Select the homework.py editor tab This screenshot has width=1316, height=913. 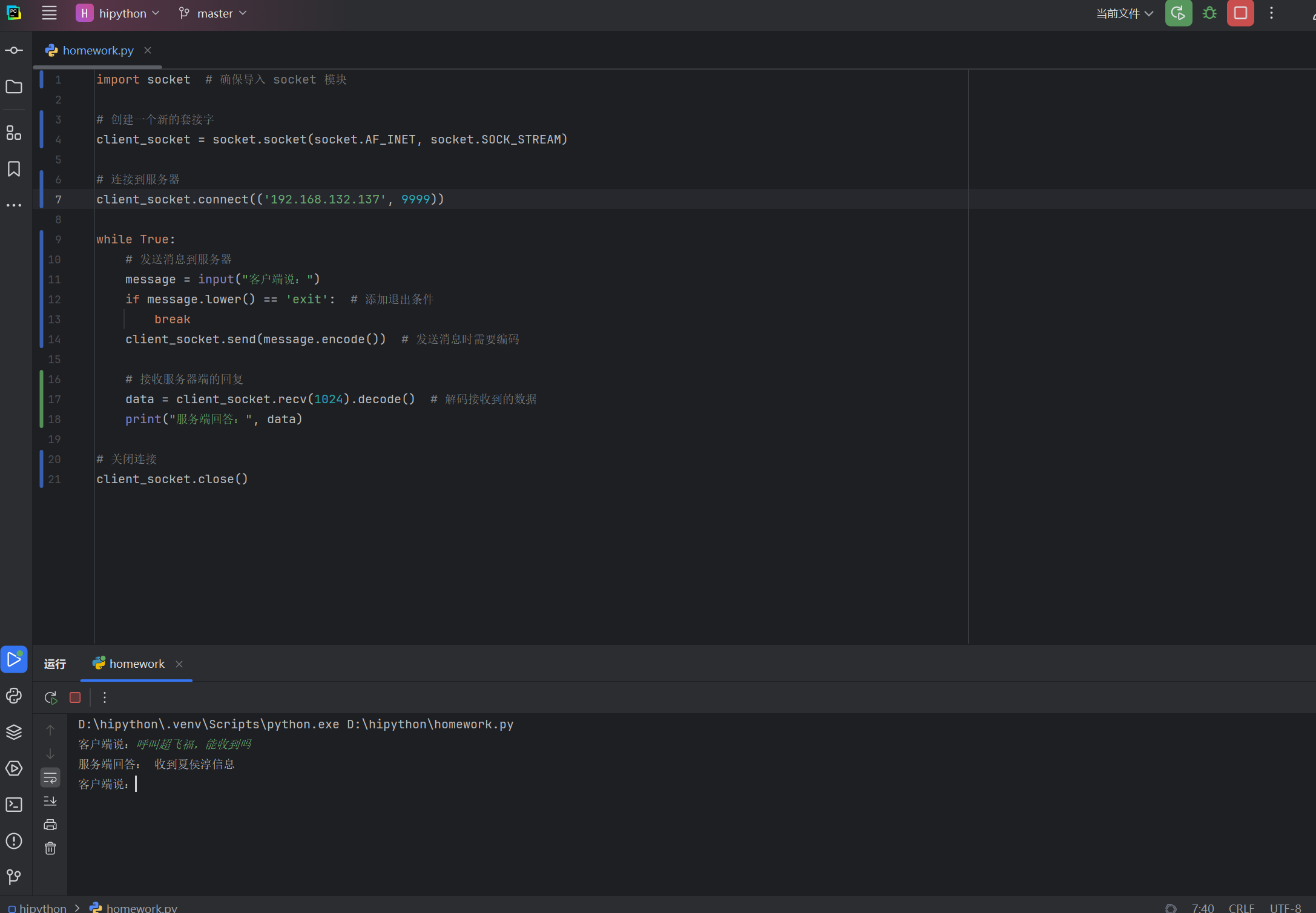click(x=97, y=50)
